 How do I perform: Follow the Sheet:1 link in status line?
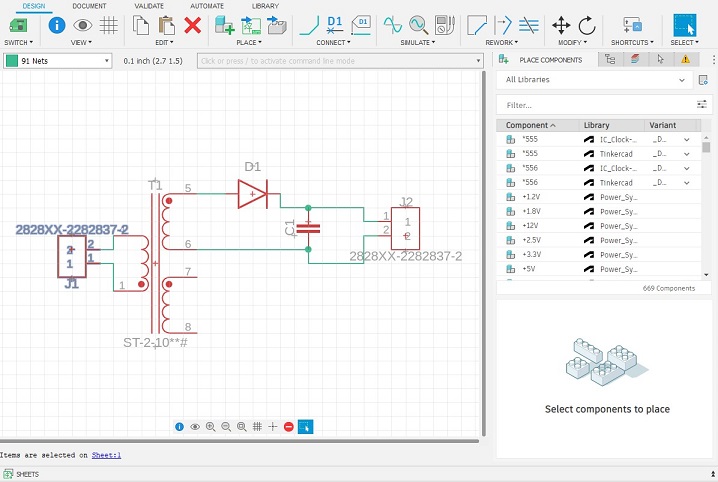point(106,455)
